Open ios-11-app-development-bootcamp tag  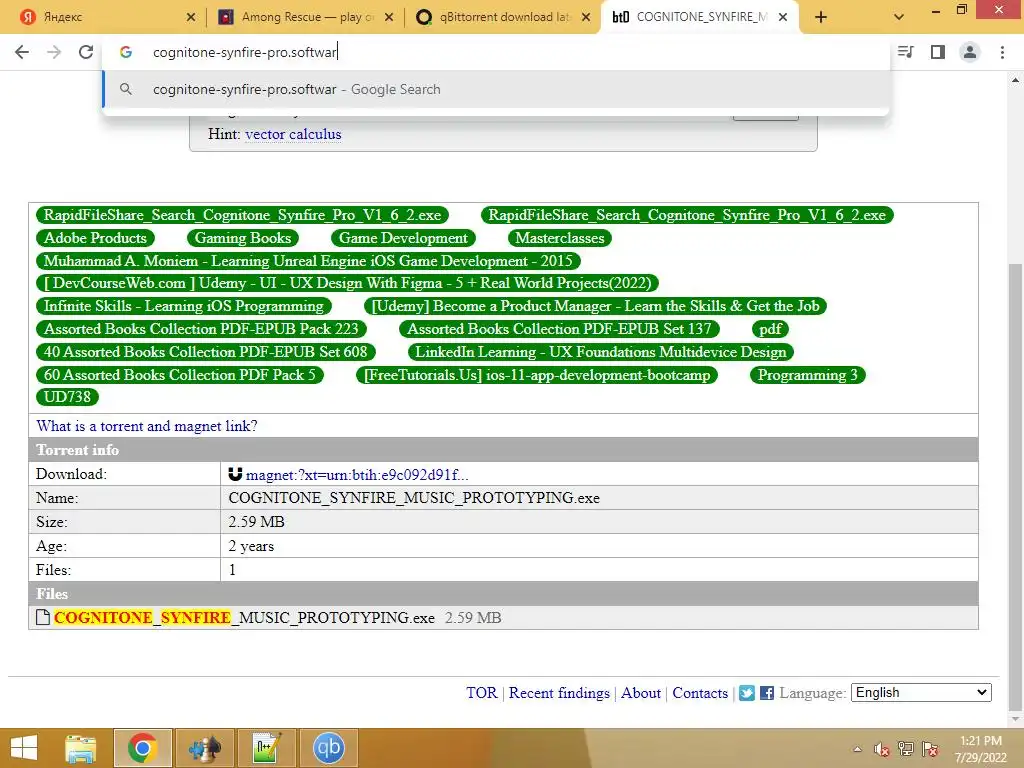coord(537,374)
